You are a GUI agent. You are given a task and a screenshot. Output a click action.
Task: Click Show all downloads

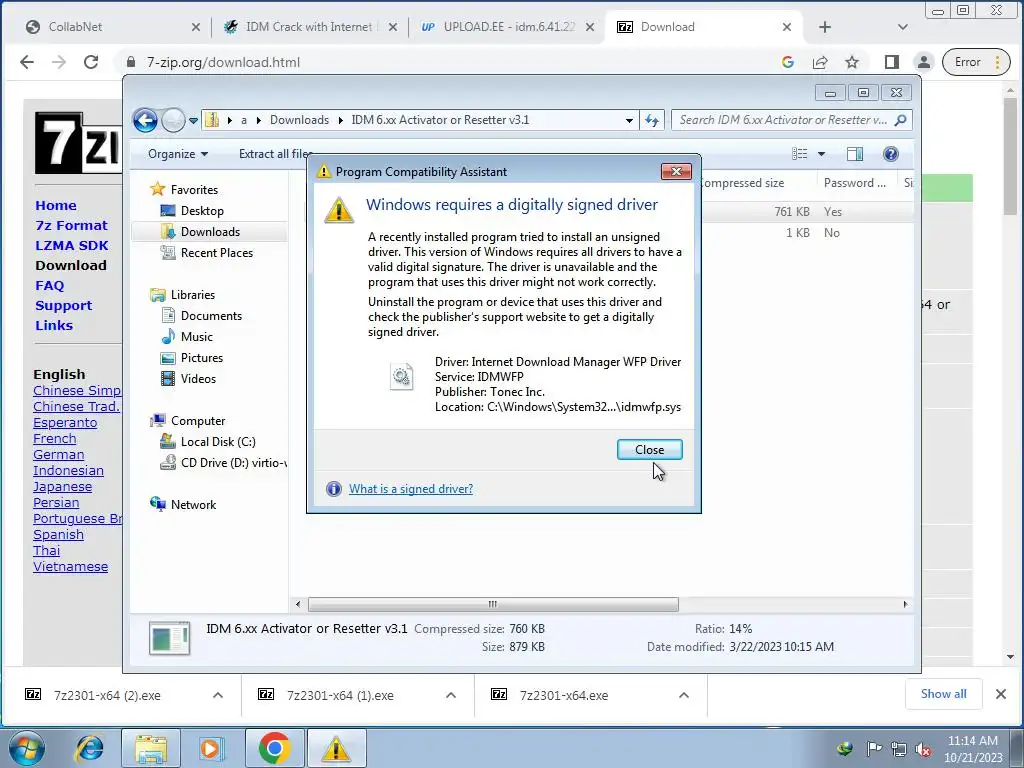[943, 694]
